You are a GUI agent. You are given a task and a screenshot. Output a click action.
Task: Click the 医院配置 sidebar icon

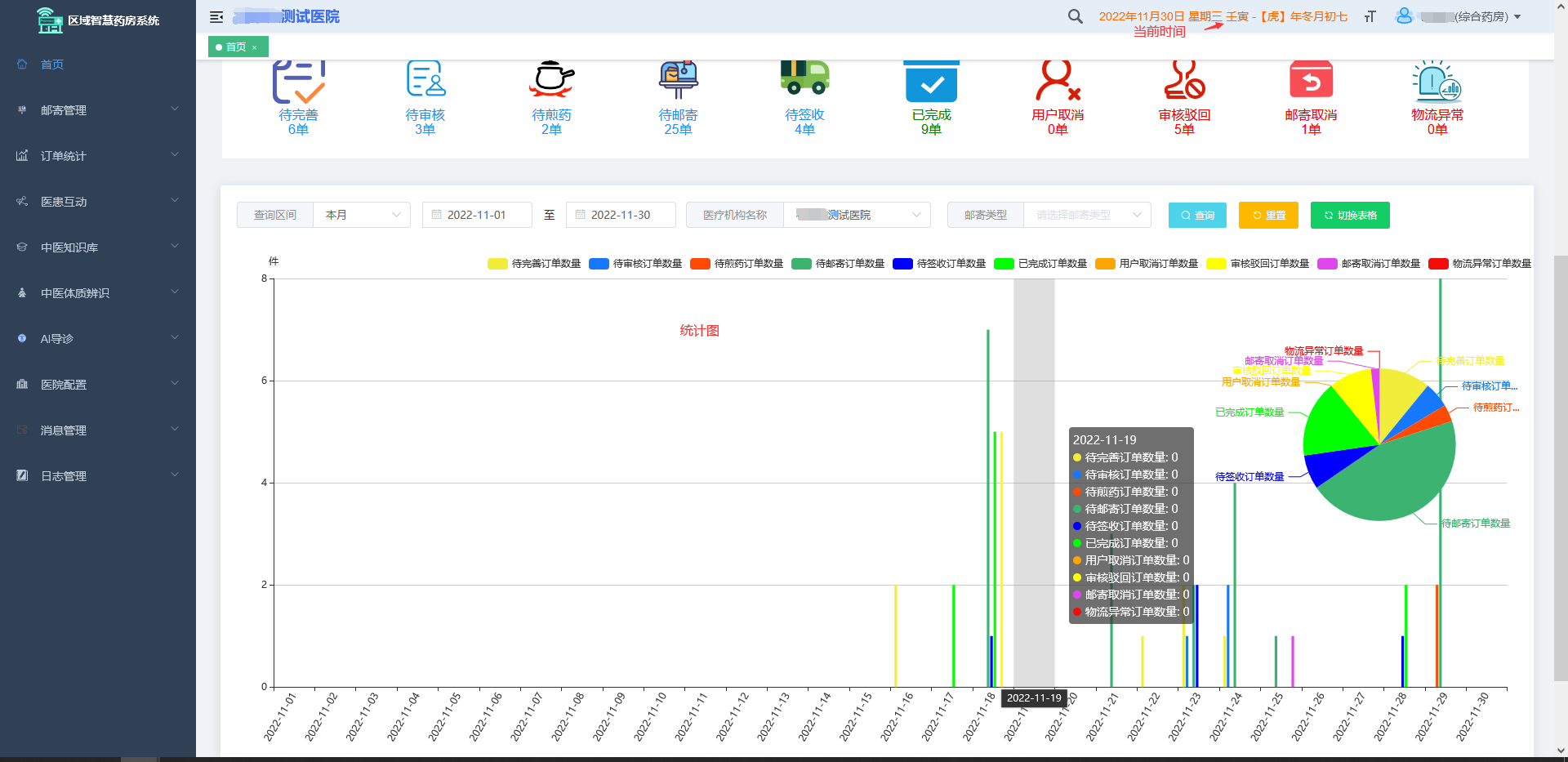[22, 384]
